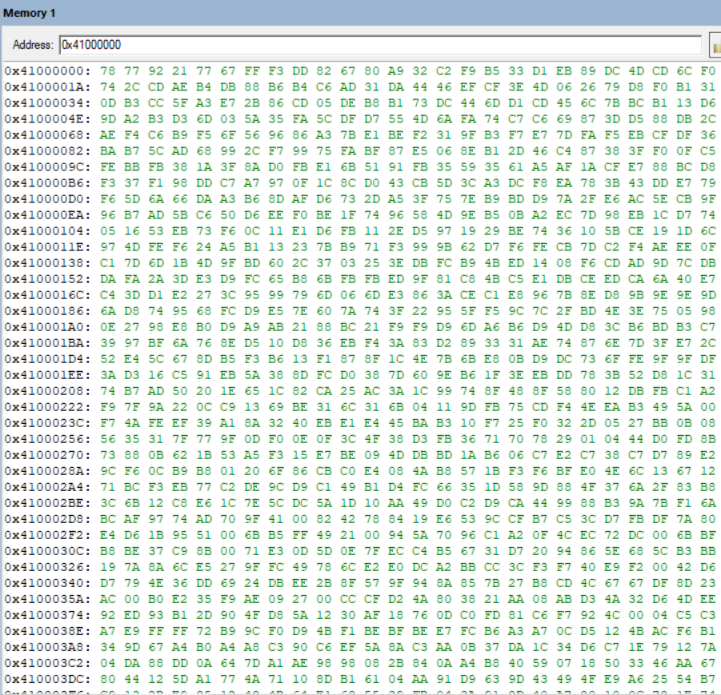
Task: Select the row address 0x410003C2:
Action: pos(48,663)
